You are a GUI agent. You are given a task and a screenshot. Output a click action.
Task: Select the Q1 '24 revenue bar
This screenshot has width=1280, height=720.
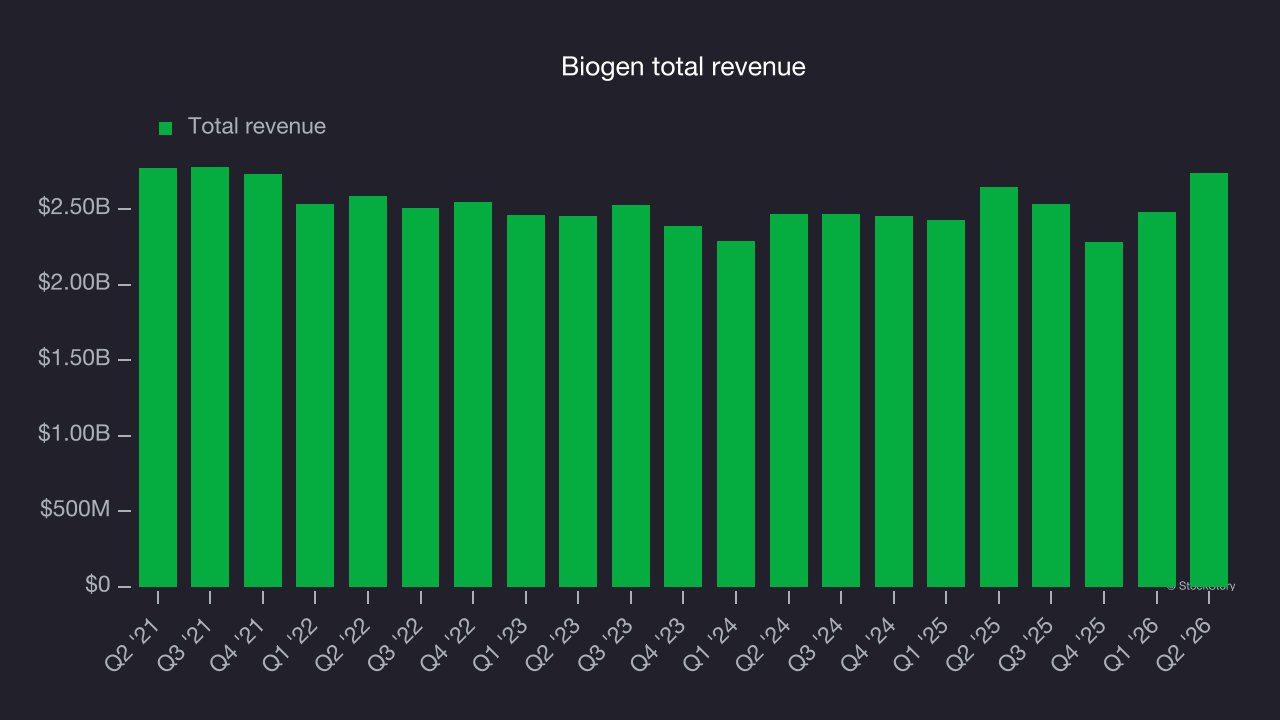pos(736,414)
